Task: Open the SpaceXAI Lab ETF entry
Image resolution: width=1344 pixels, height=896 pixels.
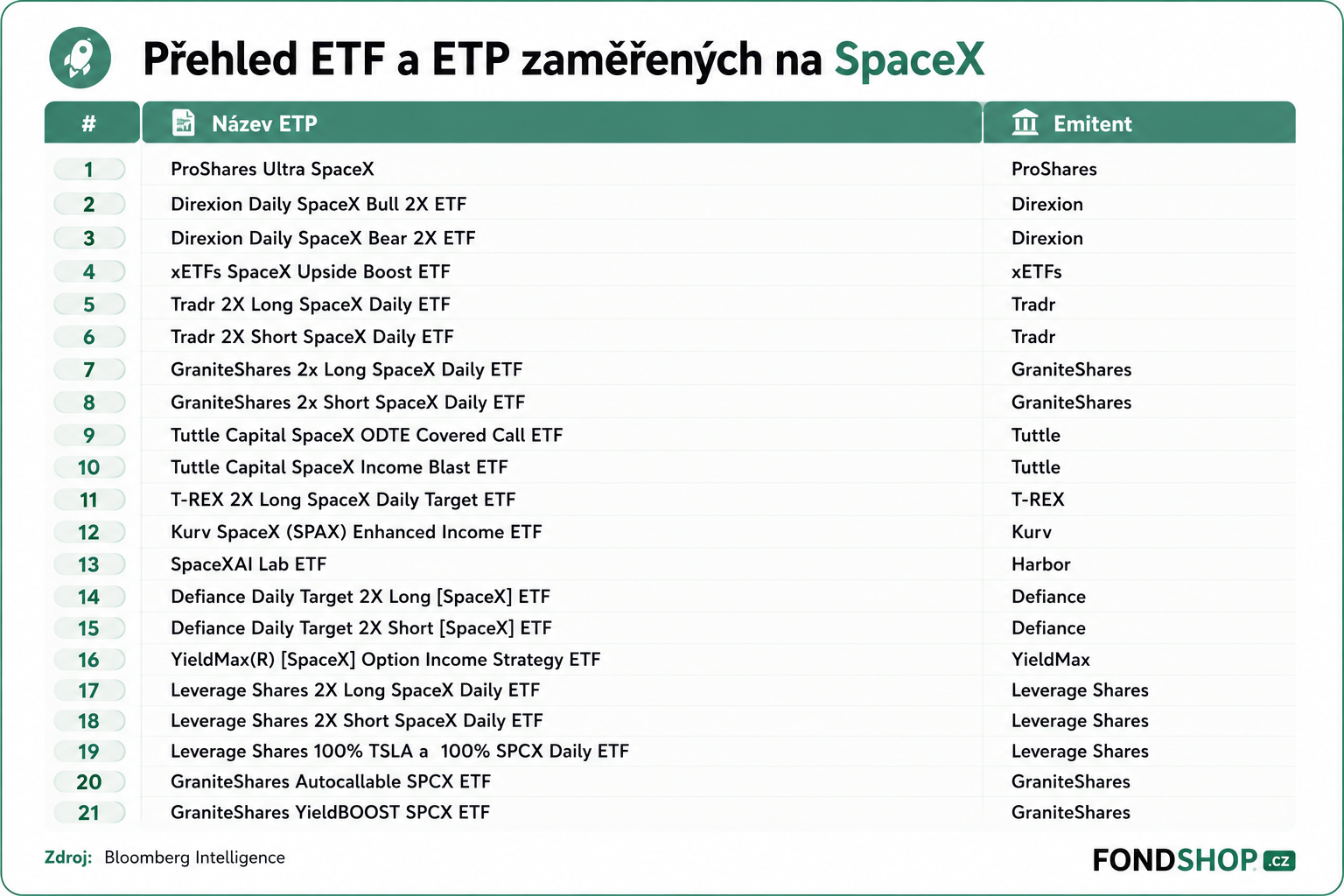Action: tap(248, 564)
